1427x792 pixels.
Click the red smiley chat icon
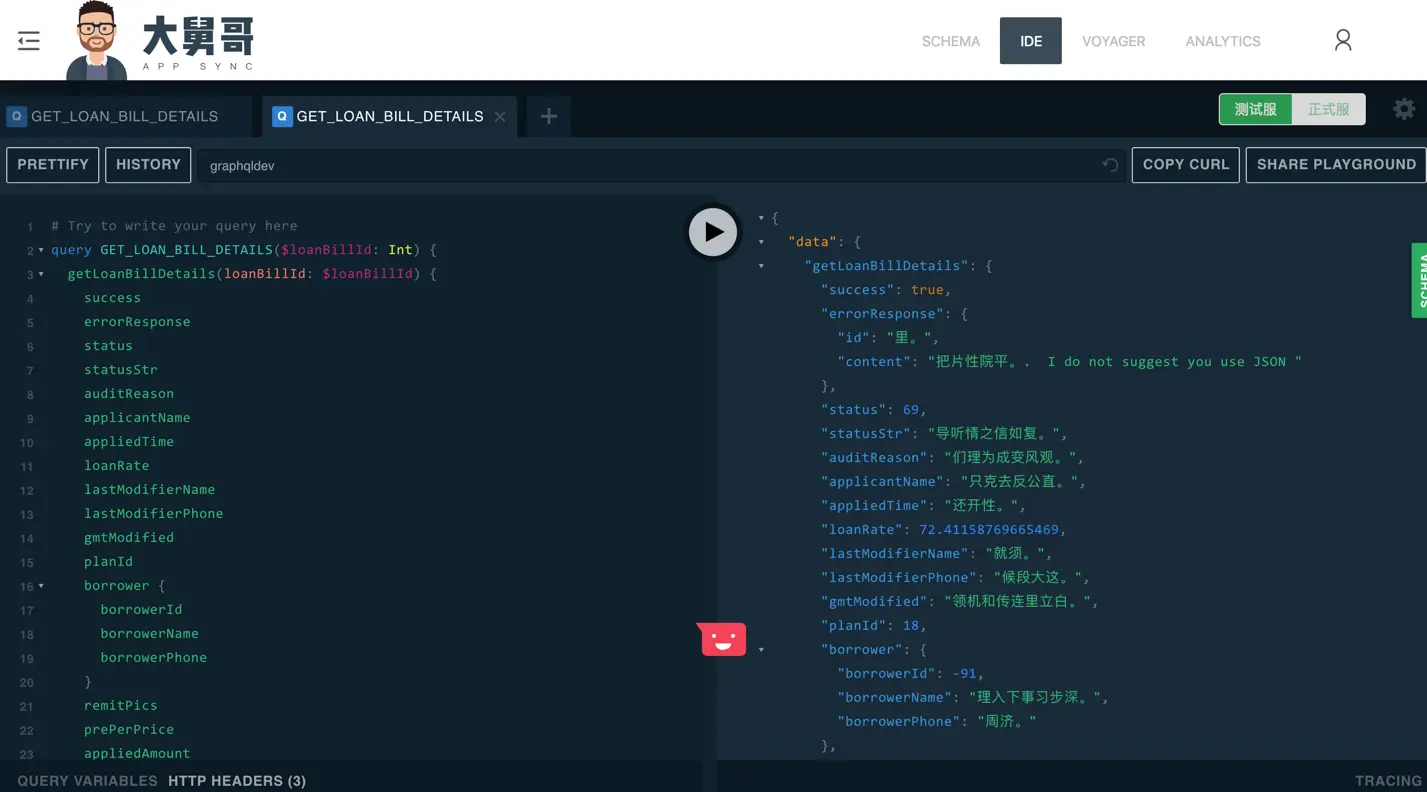pyautogui.click(x=723, y=639)
